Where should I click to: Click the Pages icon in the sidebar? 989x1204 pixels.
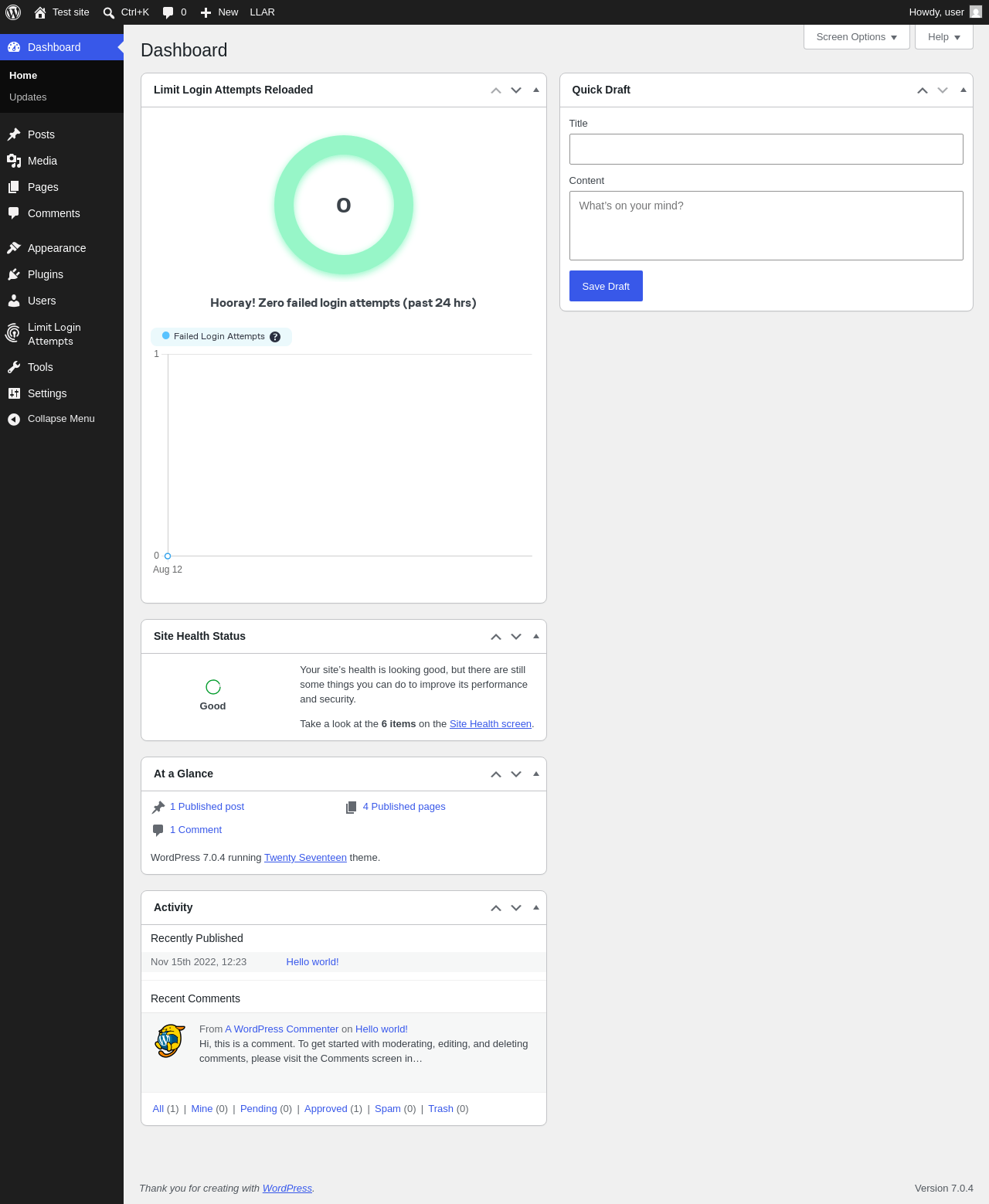coord(14,187)
